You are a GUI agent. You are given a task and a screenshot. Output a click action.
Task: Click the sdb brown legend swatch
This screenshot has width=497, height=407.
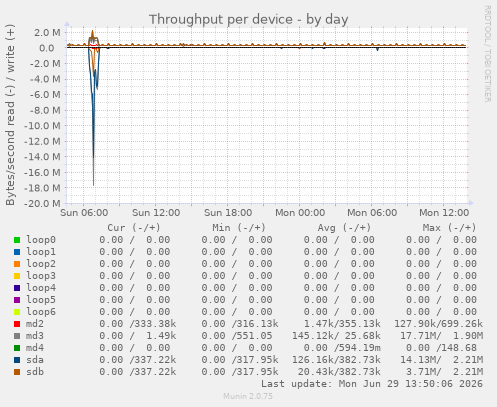(17, 372)
